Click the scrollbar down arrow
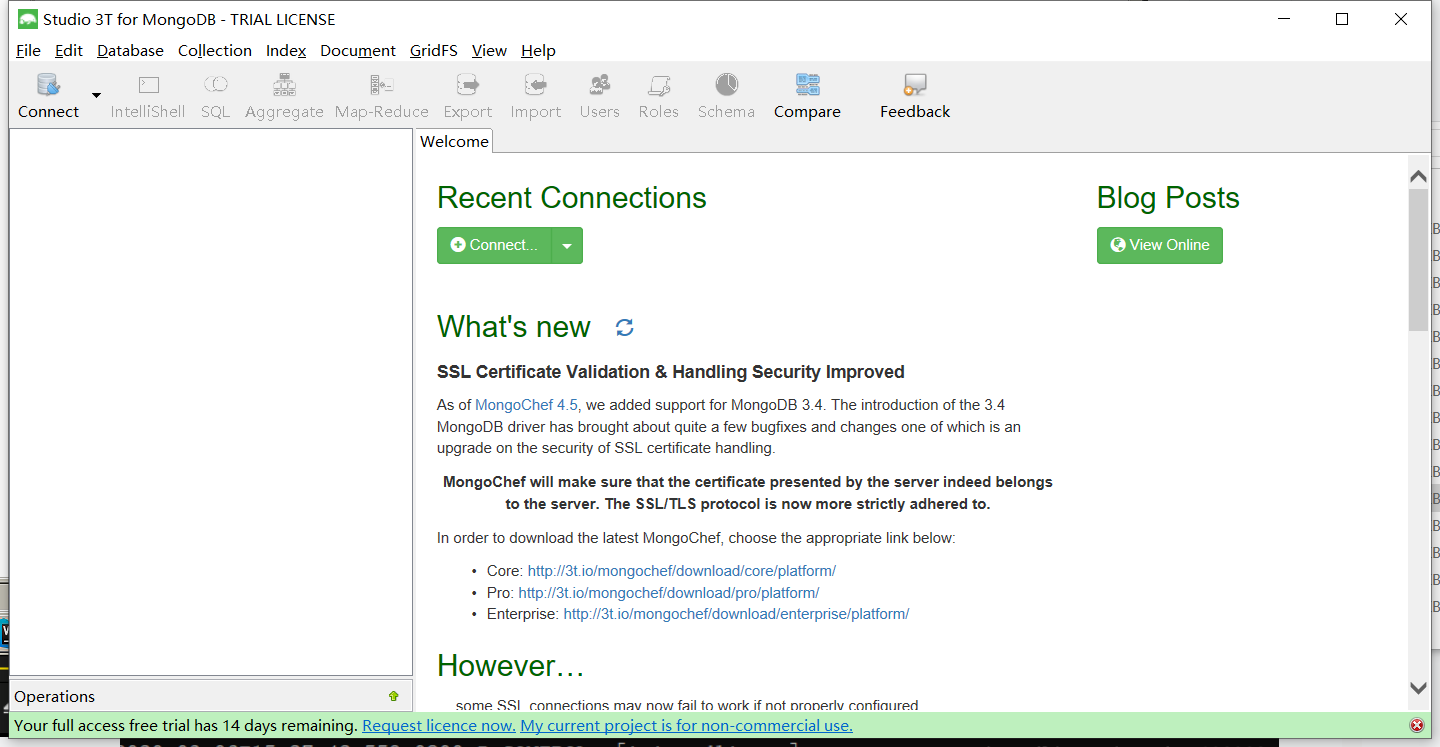This screenshot has height=747, width=1440. (x=1418, y=688)
